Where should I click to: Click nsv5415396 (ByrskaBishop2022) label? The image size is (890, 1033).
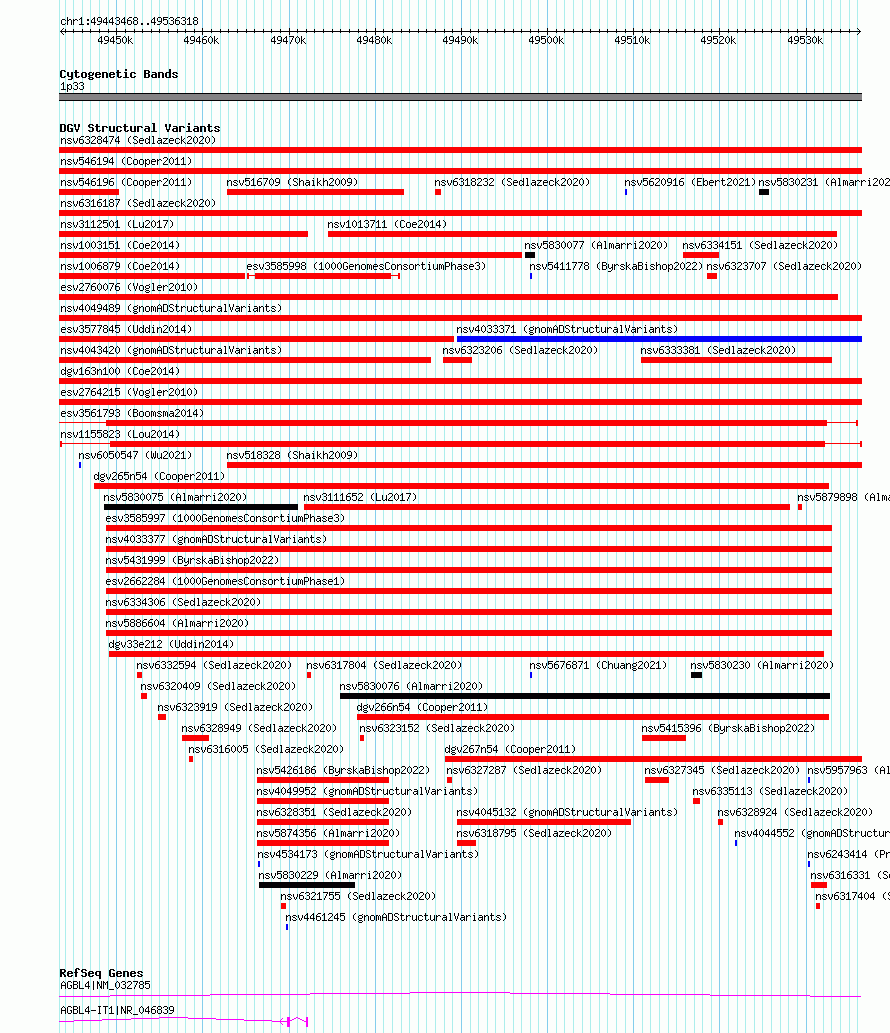[728, 731]
